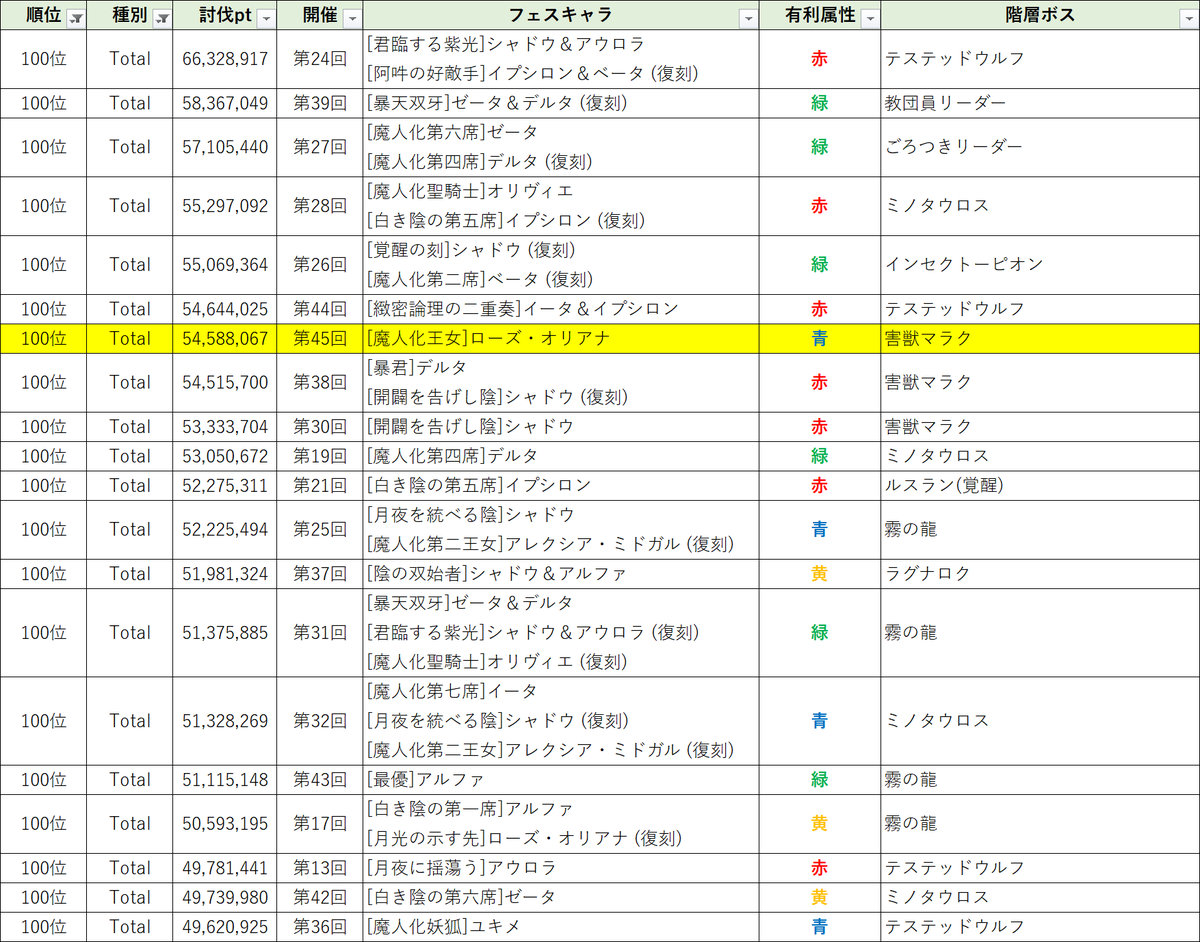
Task: Click the 第42回 cell
Action: click(320, 897)
